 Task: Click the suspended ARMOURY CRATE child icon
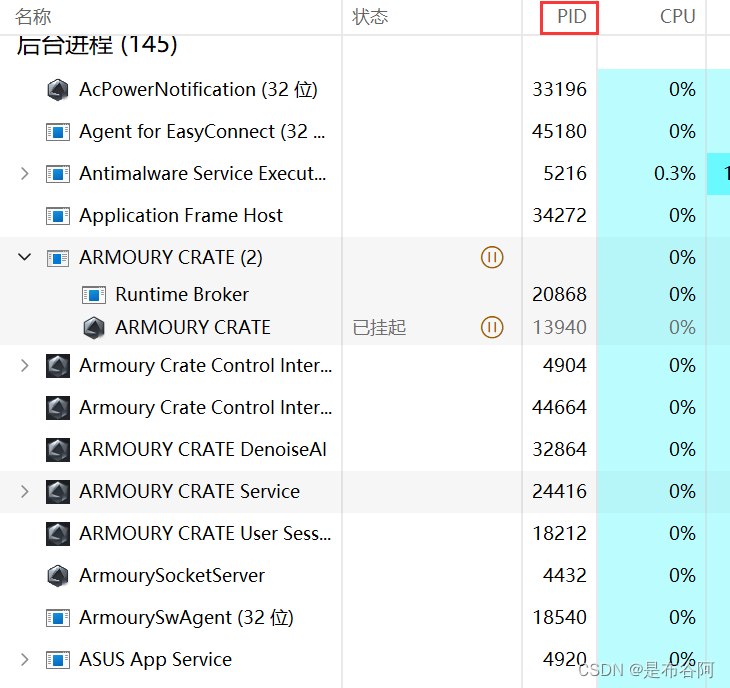point(94,328)
